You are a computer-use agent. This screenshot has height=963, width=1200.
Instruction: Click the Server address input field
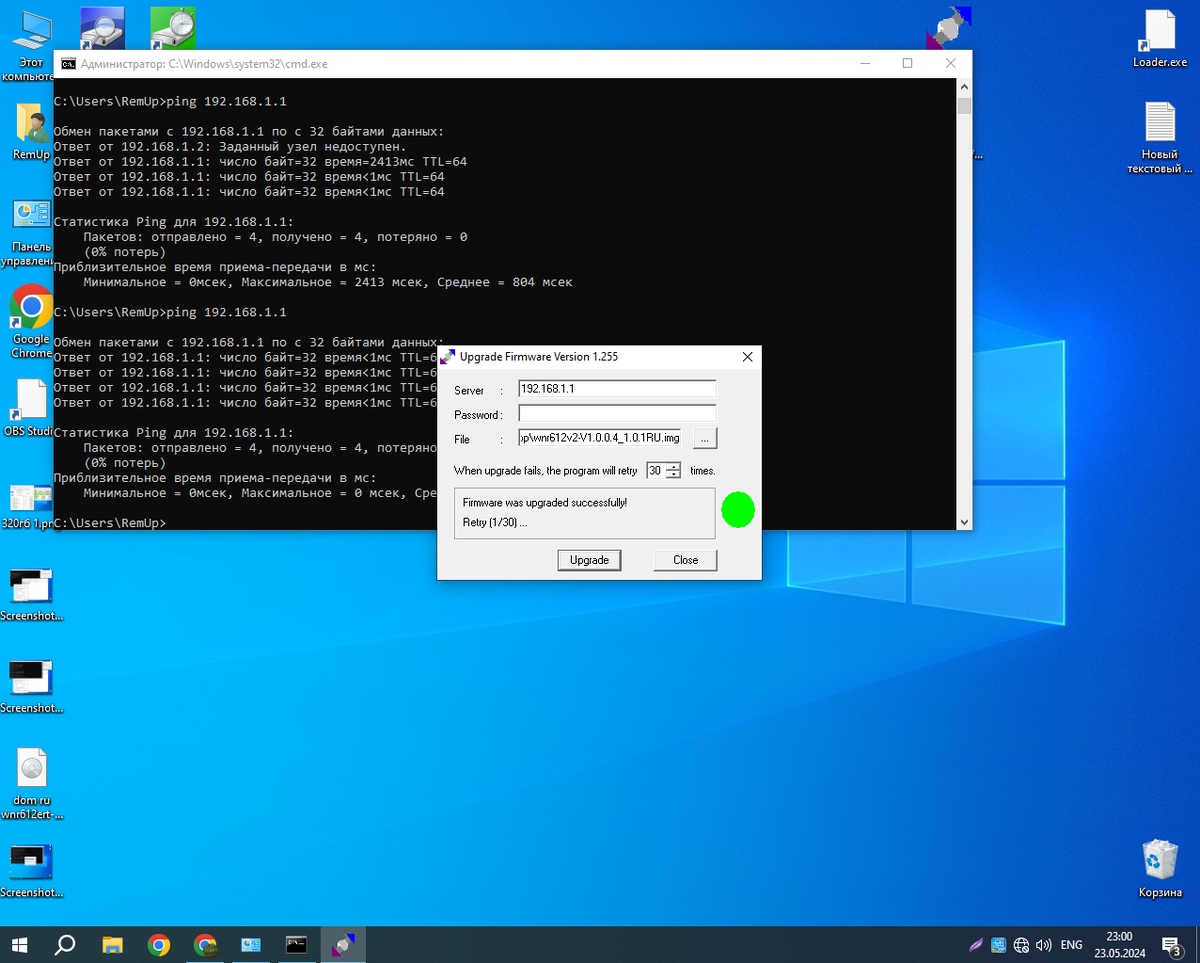(x=617, y=388)
